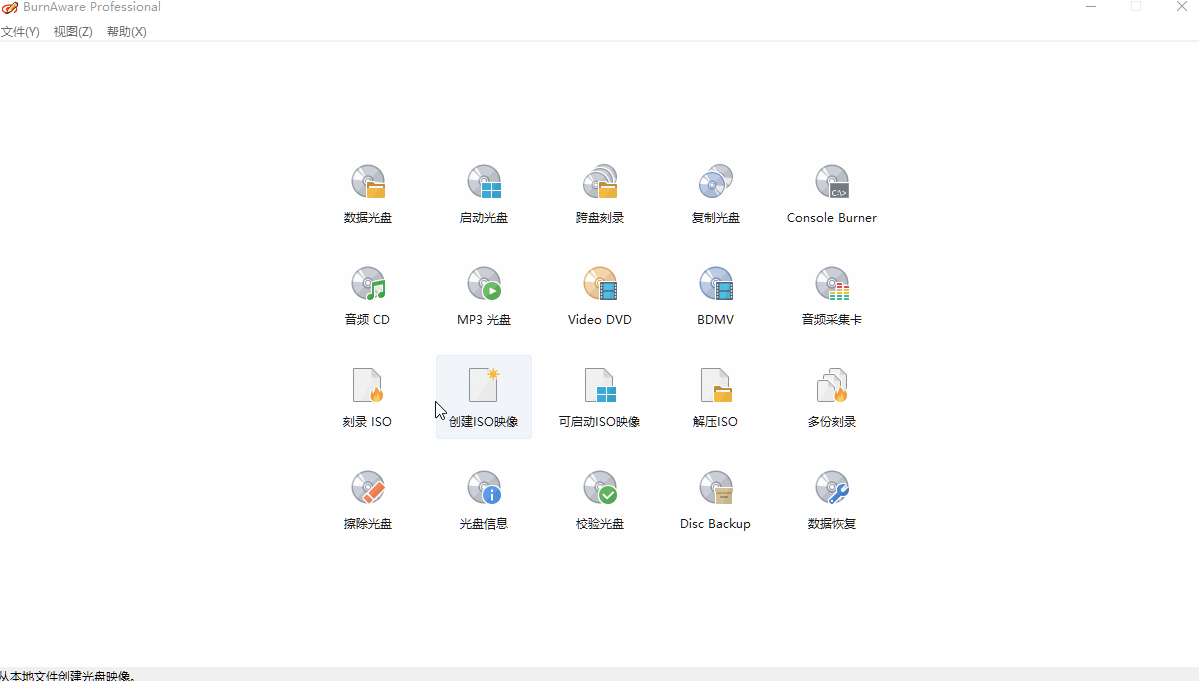Open the 视图(Z) menu
This screenshot has width=1199, height=681.
pyautogui.click(x=73, y=31)
